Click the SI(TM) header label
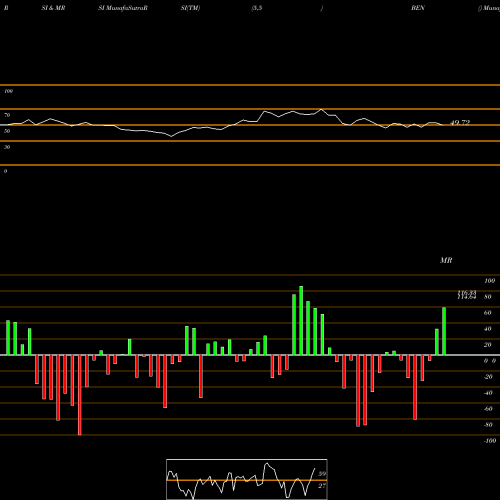 click(190, 8)
